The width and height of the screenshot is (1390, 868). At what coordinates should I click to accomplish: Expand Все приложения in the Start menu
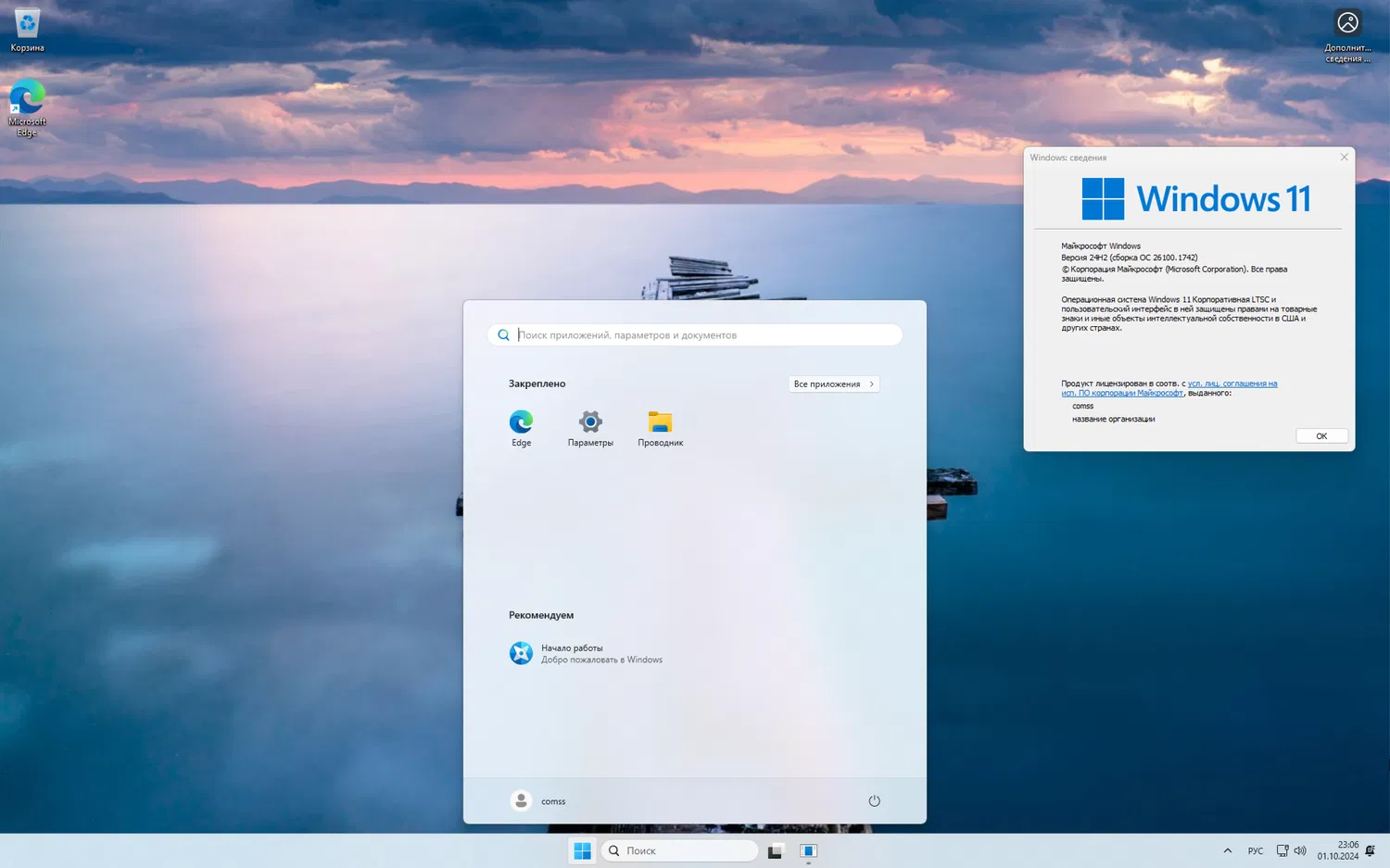(834, 384)
